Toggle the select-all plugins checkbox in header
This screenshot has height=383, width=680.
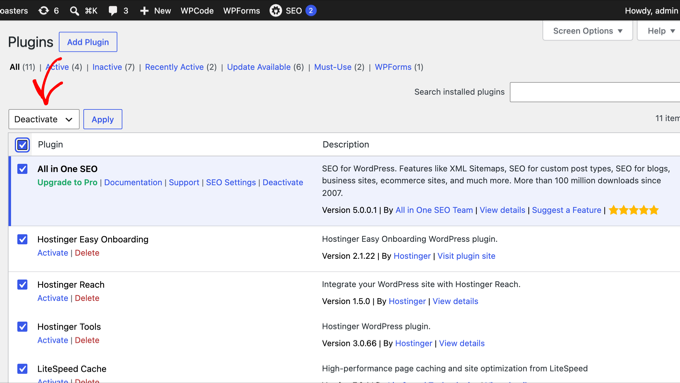[22, 144]
